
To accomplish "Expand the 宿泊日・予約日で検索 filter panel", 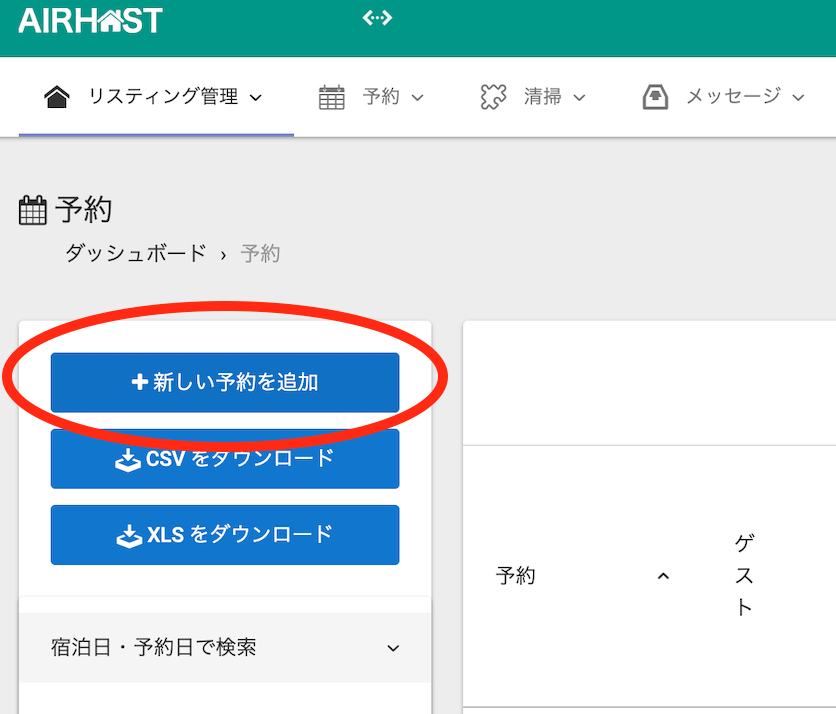I will tap(393, 648).
